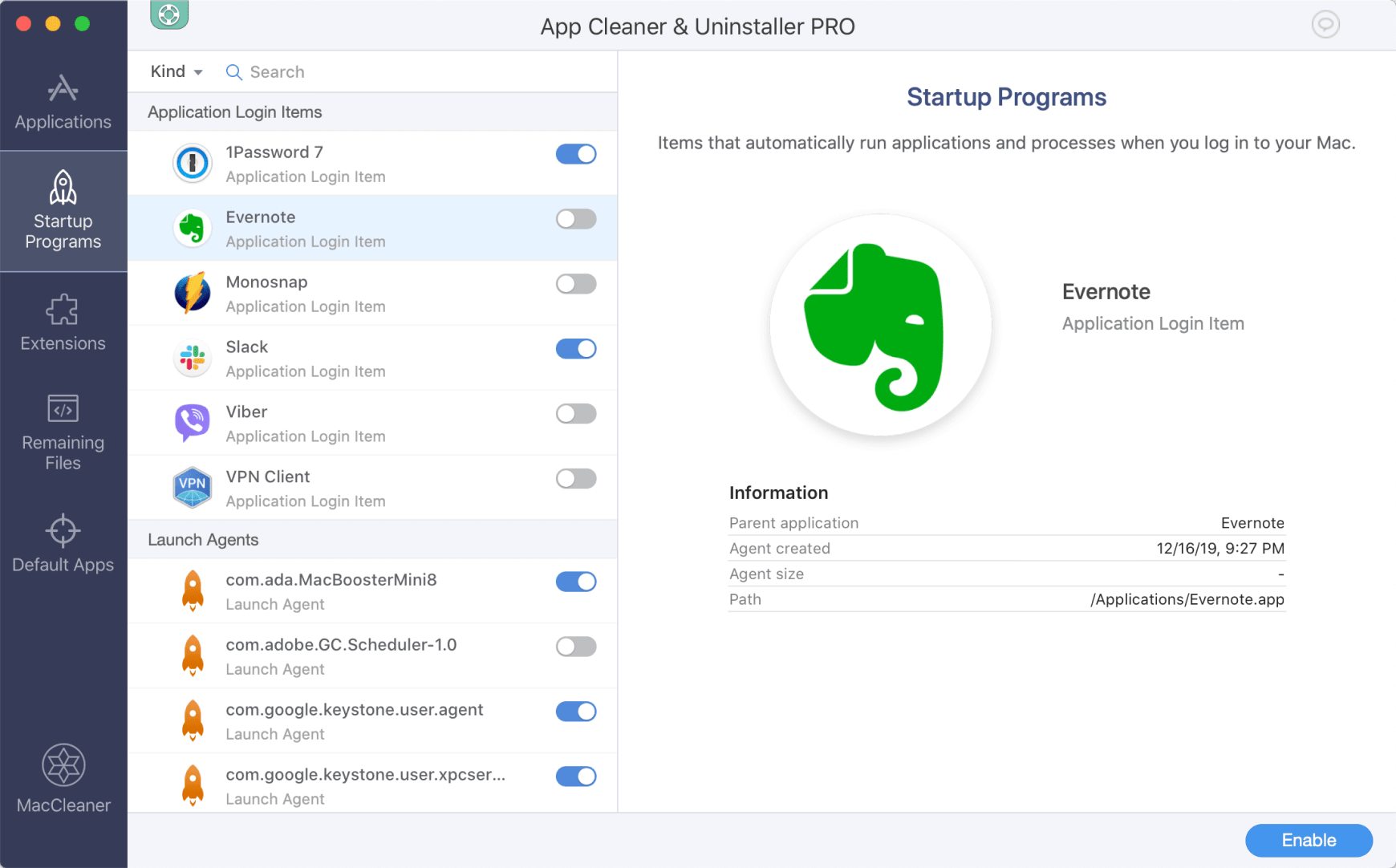Launch MacCleaner from the sidebar
This screenshot has height=868, width=1396.
[63, 777]
